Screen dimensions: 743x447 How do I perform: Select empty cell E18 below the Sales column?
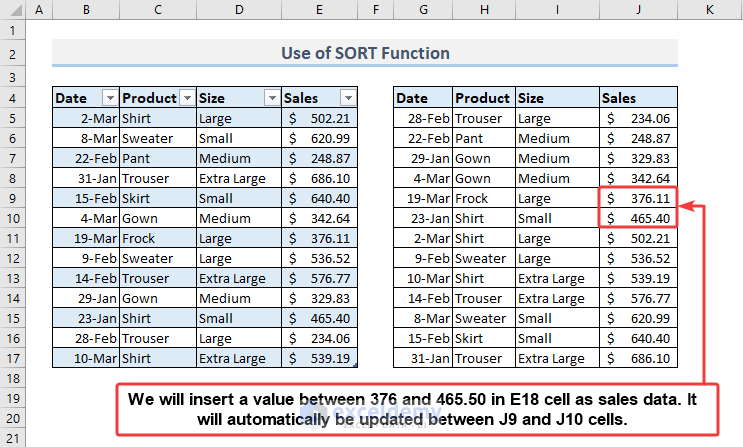pyautogui.click(x=319, y=378)
